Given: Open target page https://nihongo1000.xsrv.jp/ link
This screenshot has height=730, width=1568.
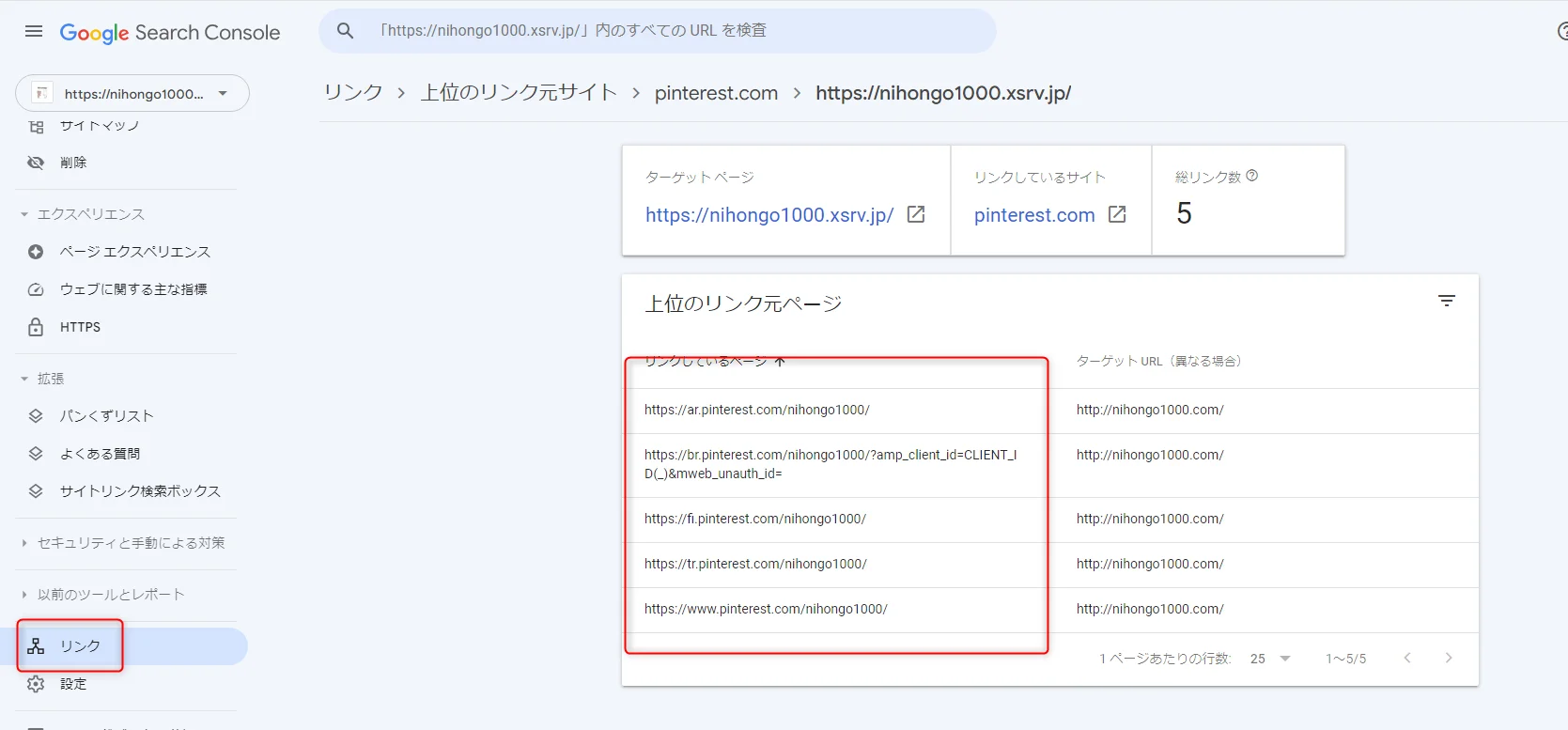Looking at the screenshot, I should click(x=768, y=215).
